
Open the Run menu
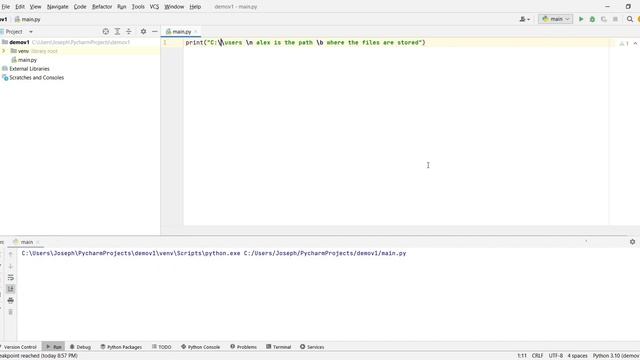[122, 7]
